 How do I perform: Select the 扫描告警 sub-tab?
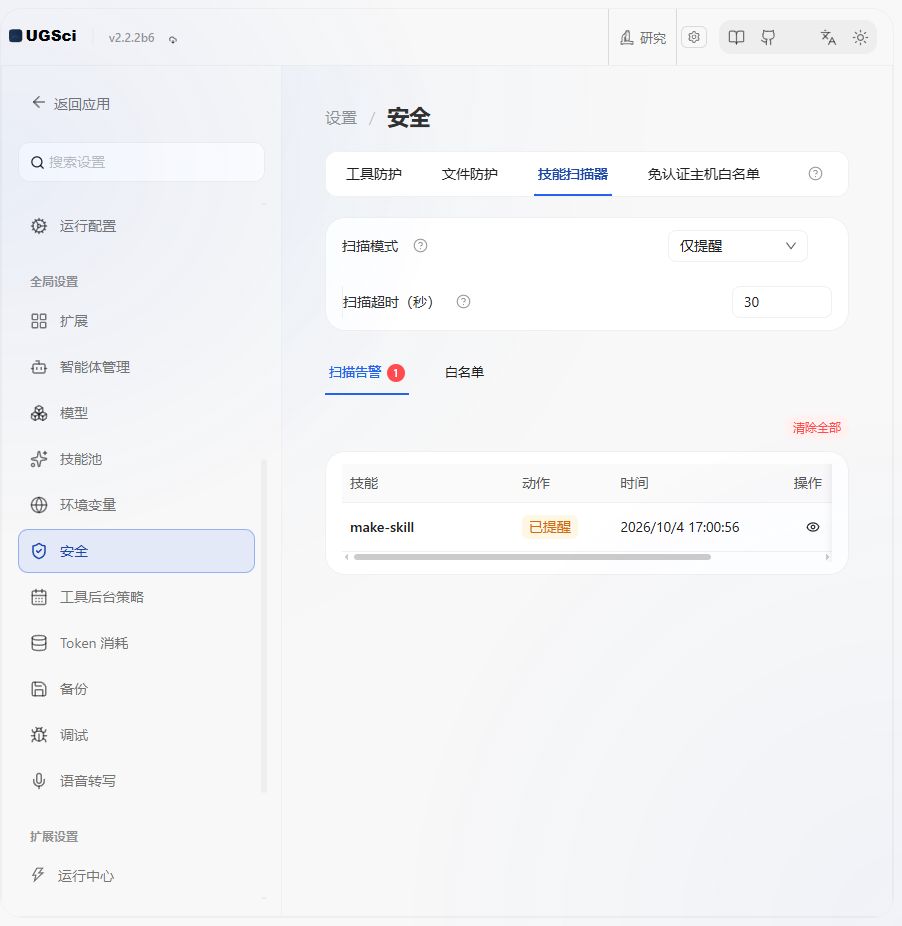(x=367, y=373)
